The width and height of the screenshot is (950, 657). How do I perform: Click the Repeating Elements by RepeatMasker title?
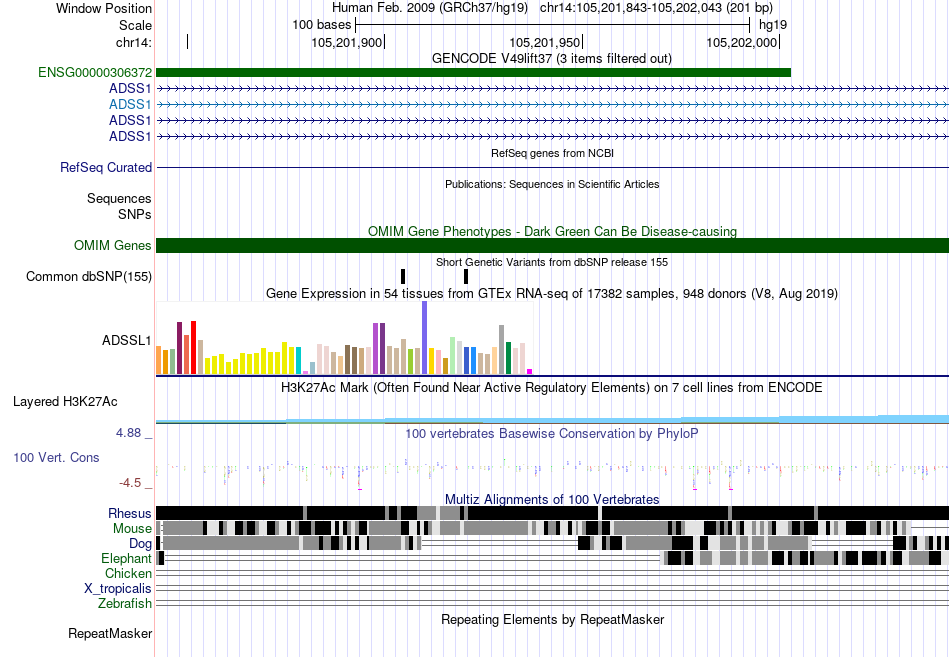tap(552, 619)
